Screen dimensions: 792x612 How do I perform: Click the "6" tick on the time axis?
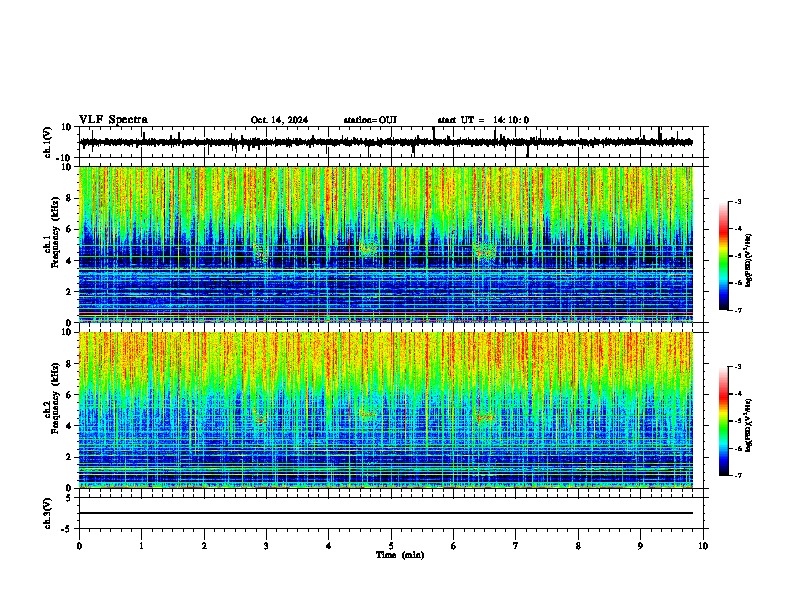click(453, 546)
